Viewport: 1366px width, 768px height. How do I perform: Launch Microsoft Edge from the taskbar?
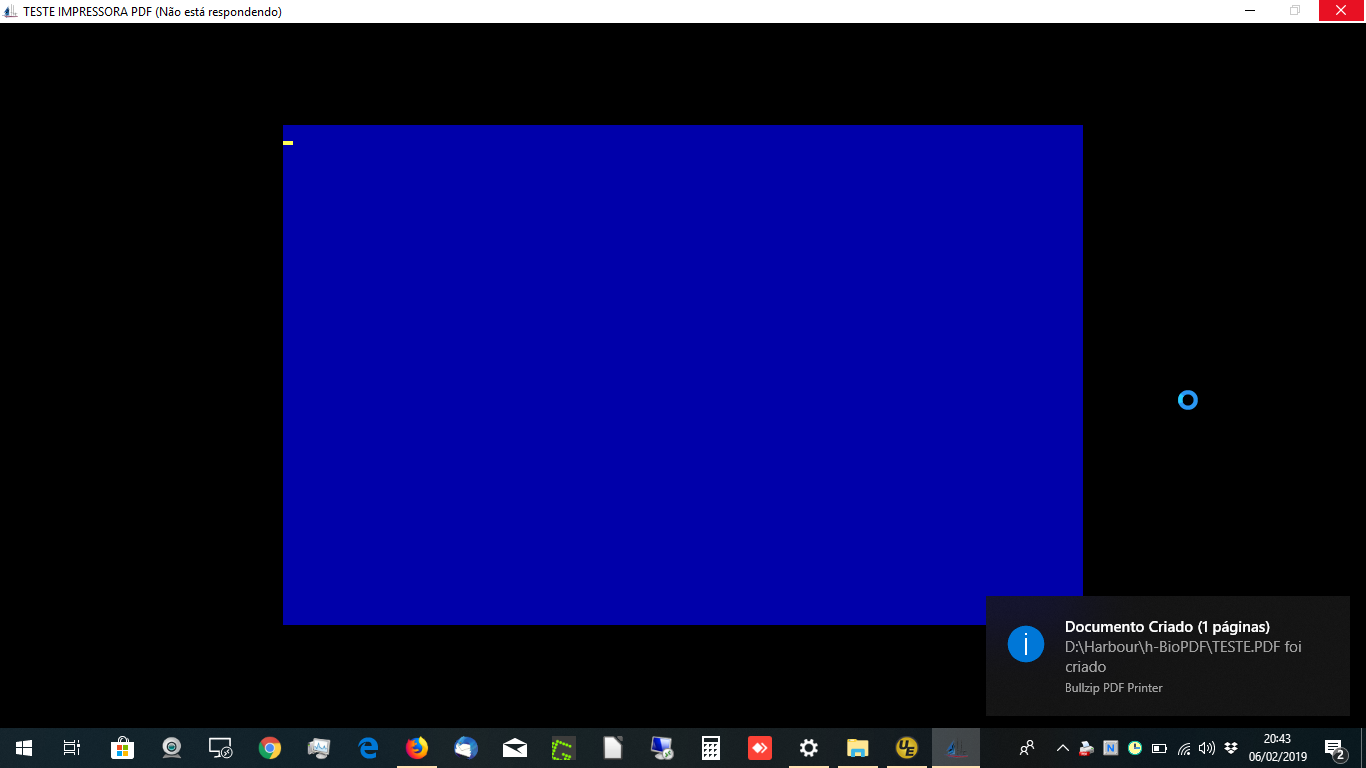coord(368,748)
